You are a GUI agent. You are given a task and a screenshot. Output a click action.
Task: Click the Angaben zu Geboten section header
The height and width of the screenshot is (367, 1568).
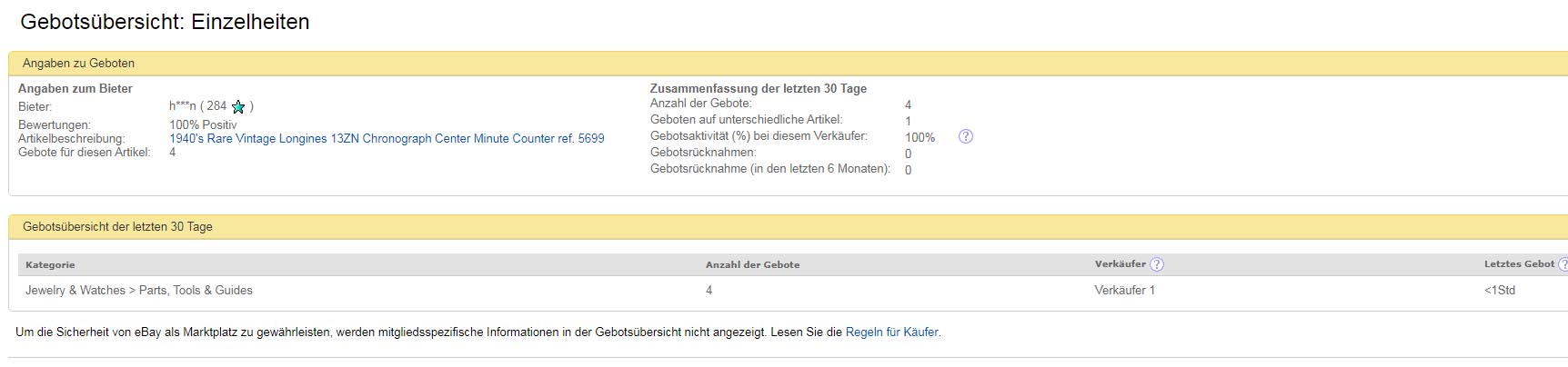point(78,64)
